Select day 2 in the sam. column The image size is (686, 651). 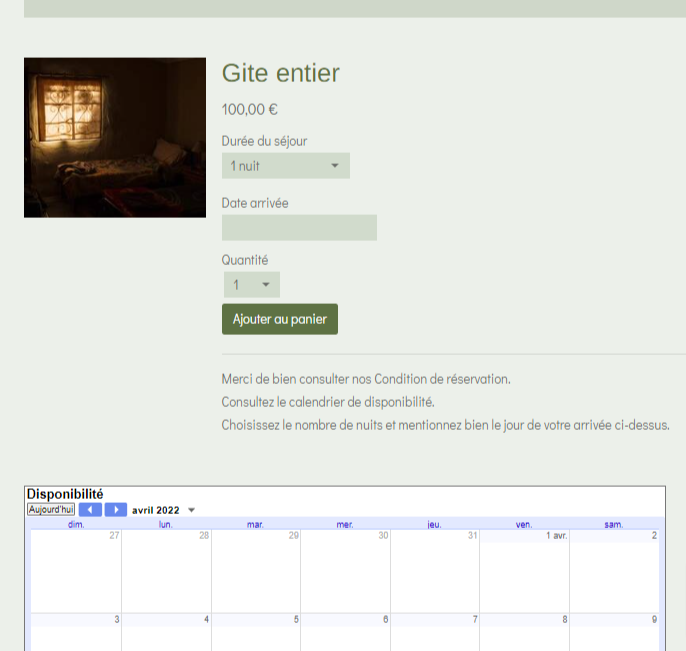pyautogui.click(x=614, y=570)
